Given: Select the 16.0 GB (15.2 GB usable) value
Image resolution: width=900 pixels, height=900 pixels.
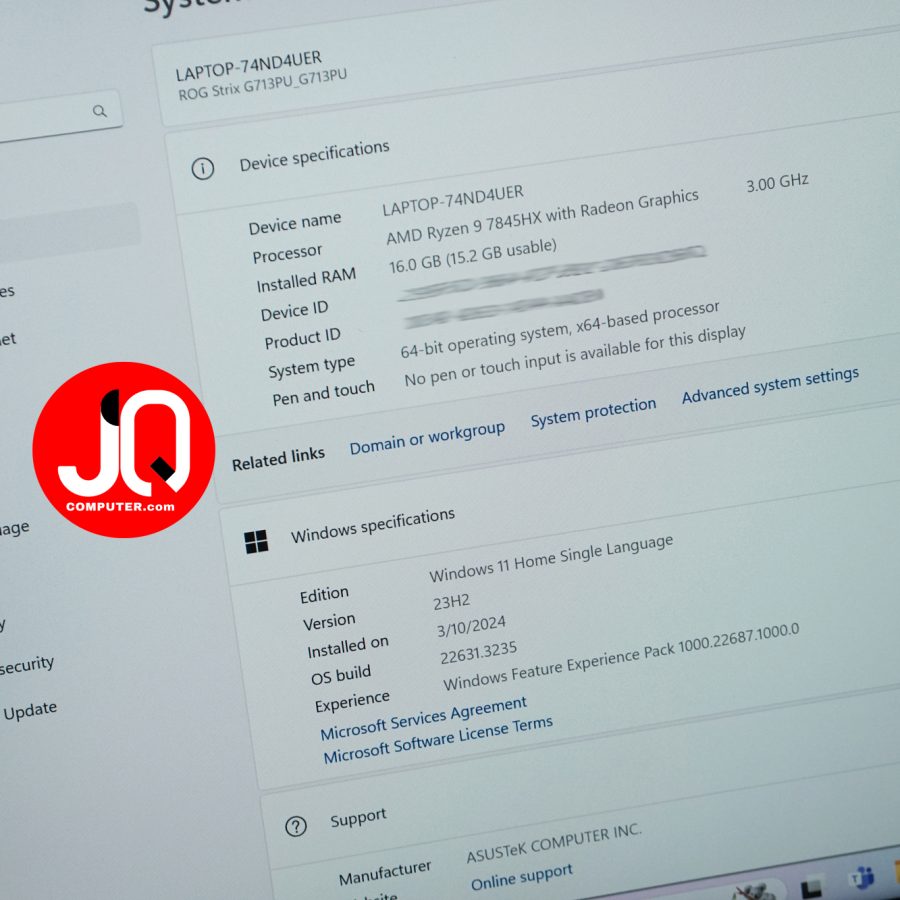Looking at the screenshot, I should coord(473,257).
